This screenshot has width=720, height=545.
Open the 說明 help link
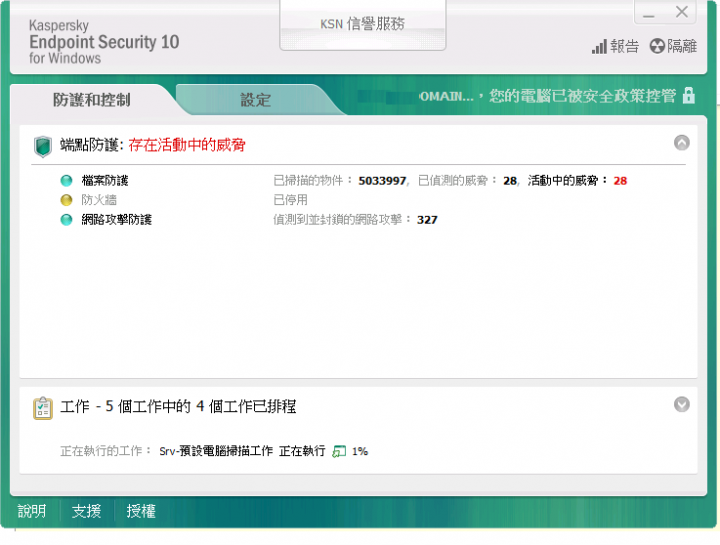tap(32, 511)
